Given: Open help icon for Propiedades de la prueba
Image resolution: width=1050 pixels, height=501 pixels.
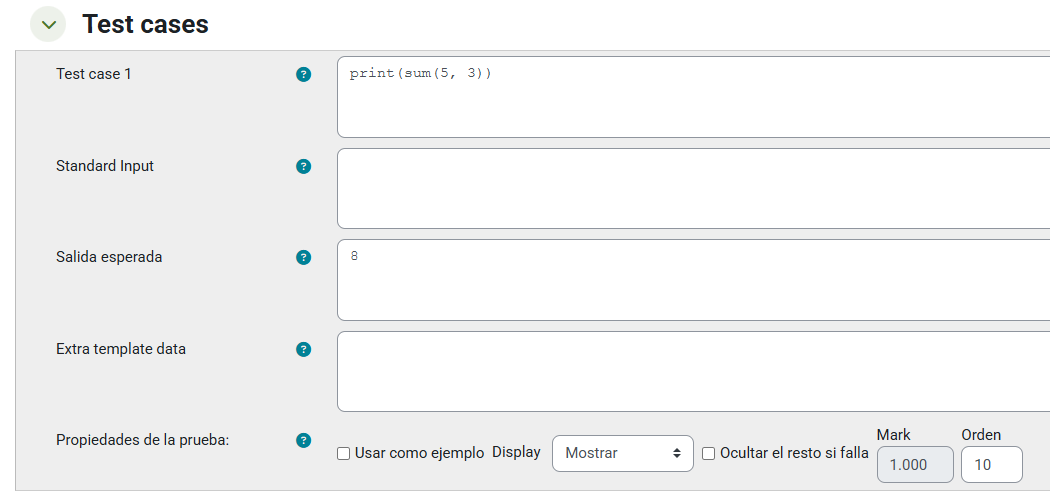Looking at the screenshot, I should pyautogui.click(x=304, y=440).
